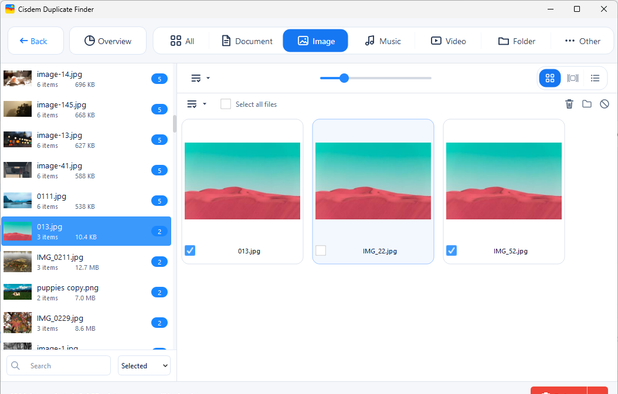Select the image-13.jpg duplicate group
The width and height of the screenshot is (618, 394).
pyautogui.click(x=86, y=140)
